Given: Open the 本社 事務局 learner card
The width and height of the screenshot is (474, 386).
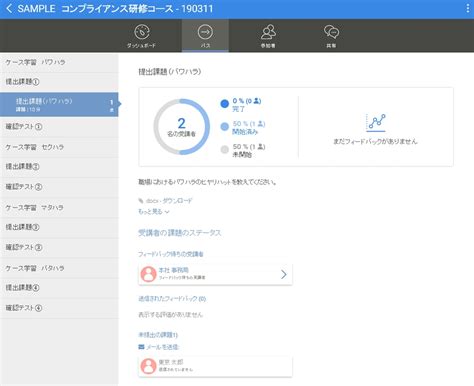Looking at the screenshot, I should [215, 274].
